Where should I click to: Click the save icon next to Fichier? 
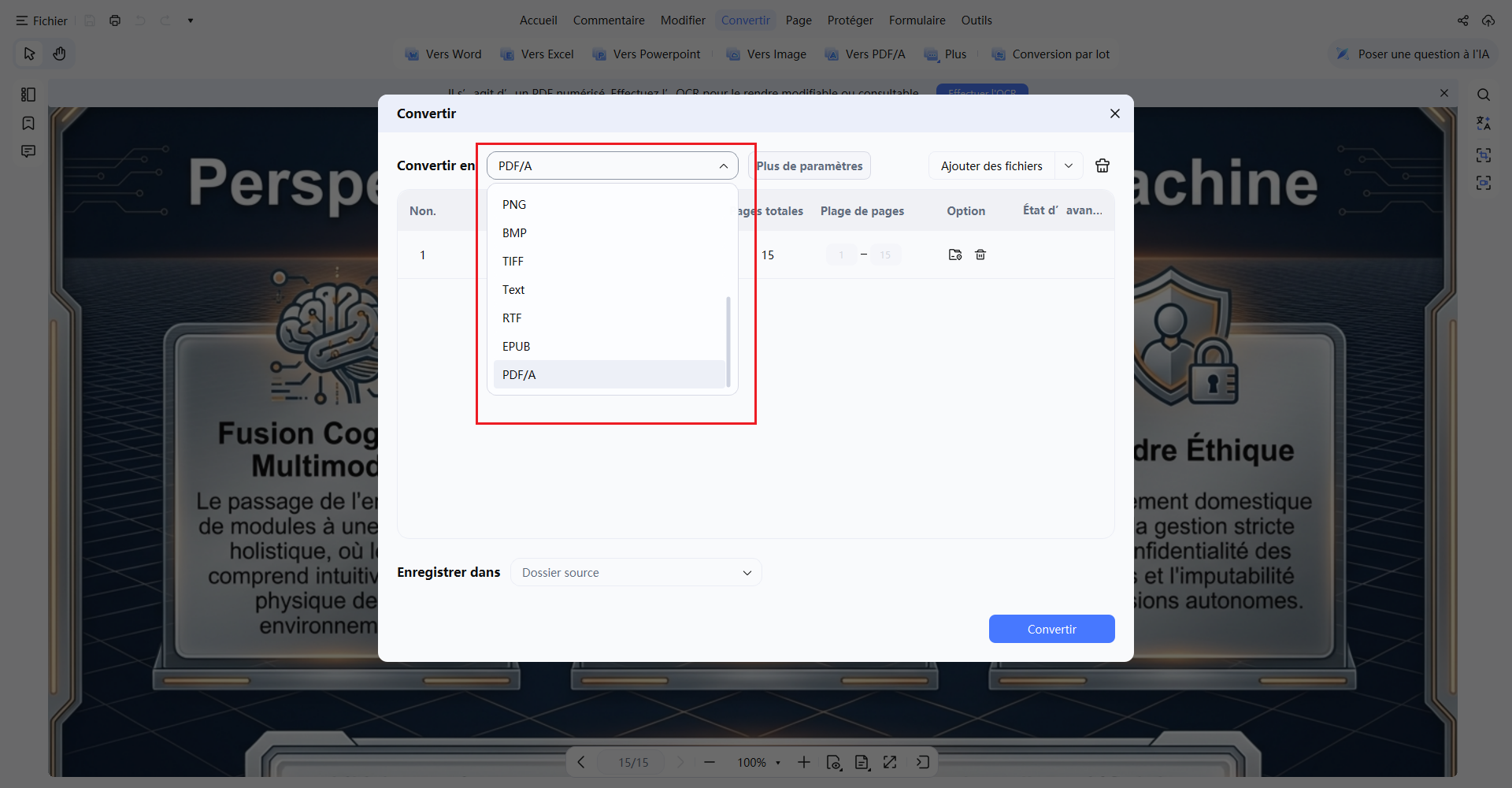click(90, 20)
